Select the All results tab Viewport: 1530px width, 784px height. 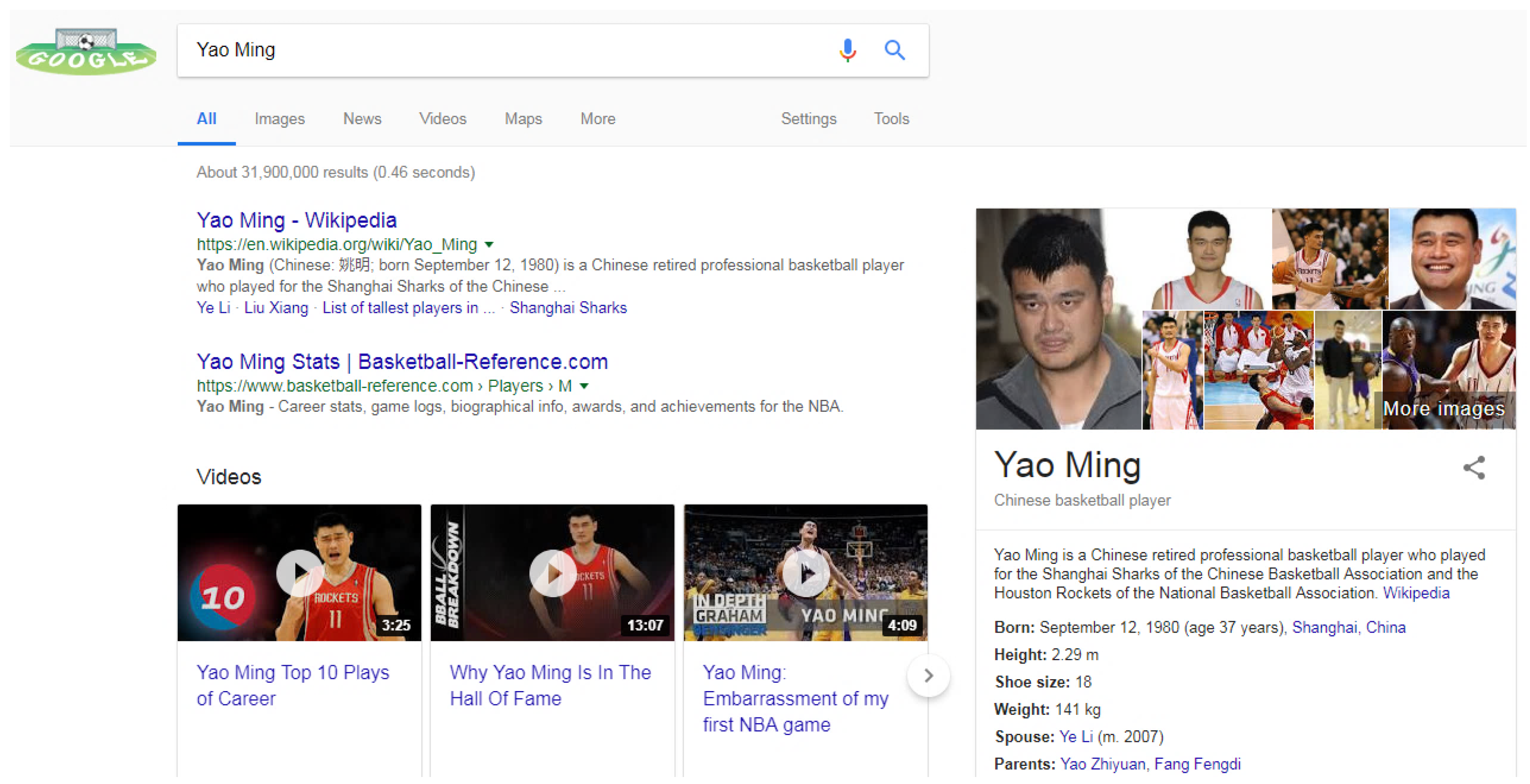point(206,119)
